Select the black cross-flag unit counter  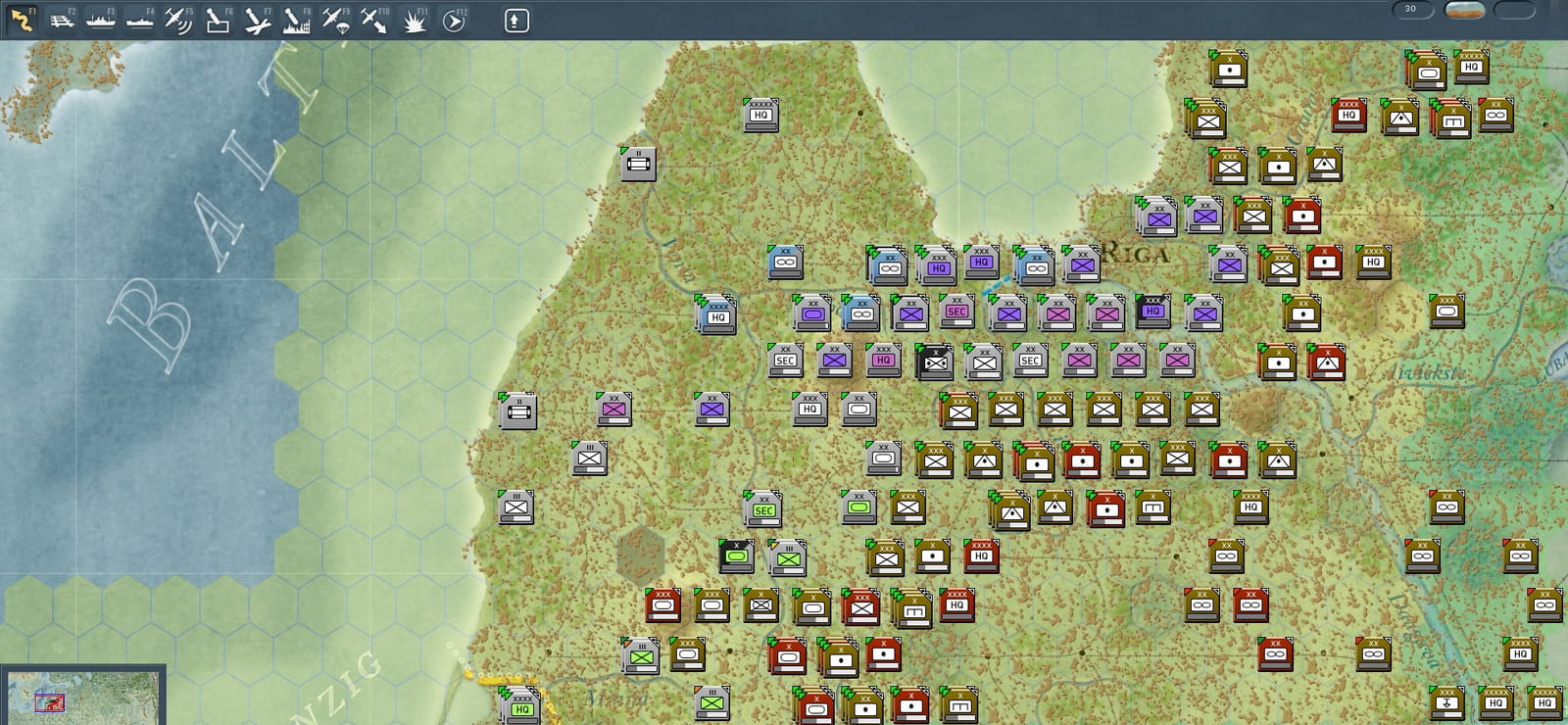tap(934, 362)
